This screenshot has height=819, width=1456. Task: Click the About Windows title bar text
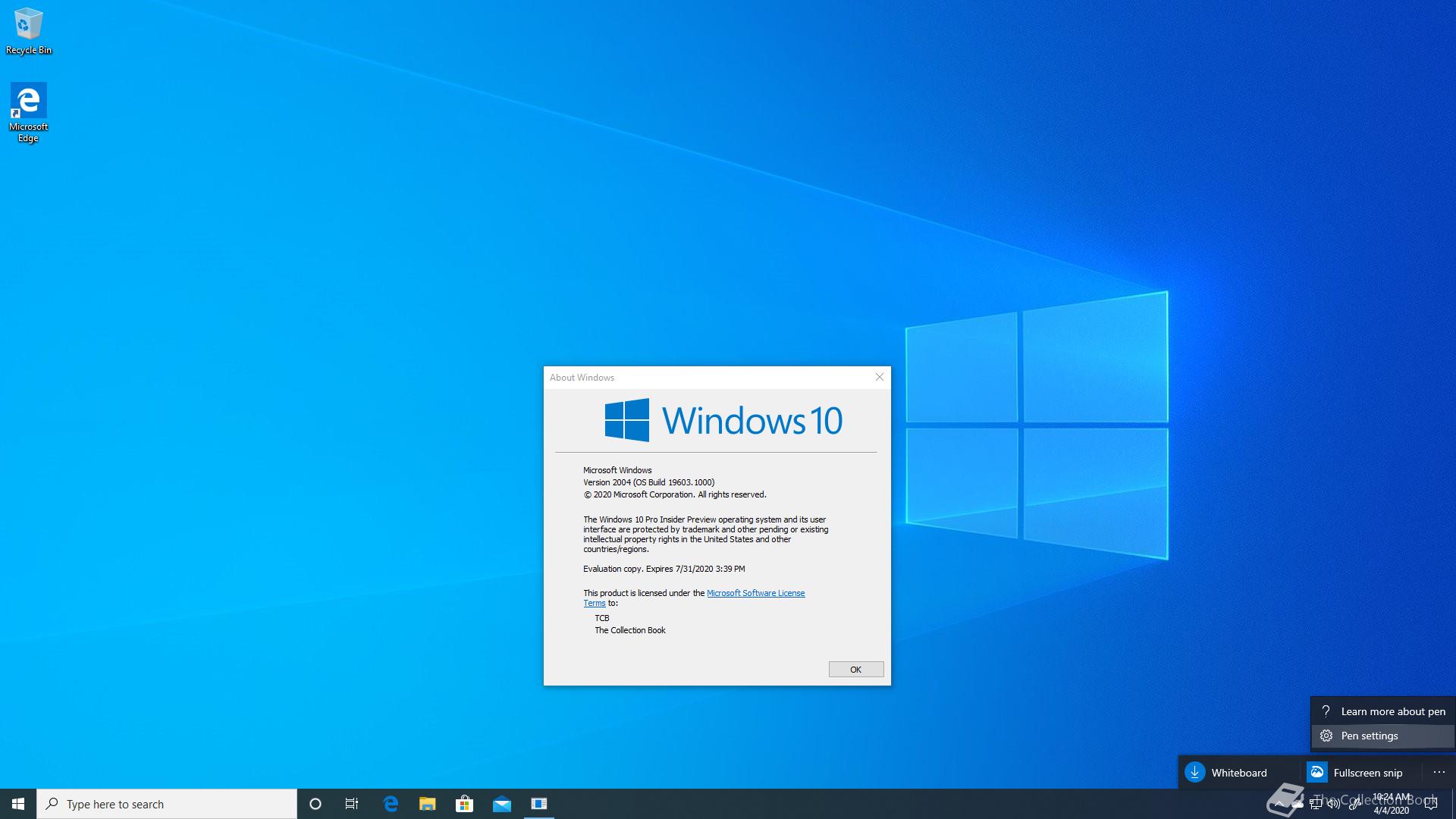[x=582, y=377]
